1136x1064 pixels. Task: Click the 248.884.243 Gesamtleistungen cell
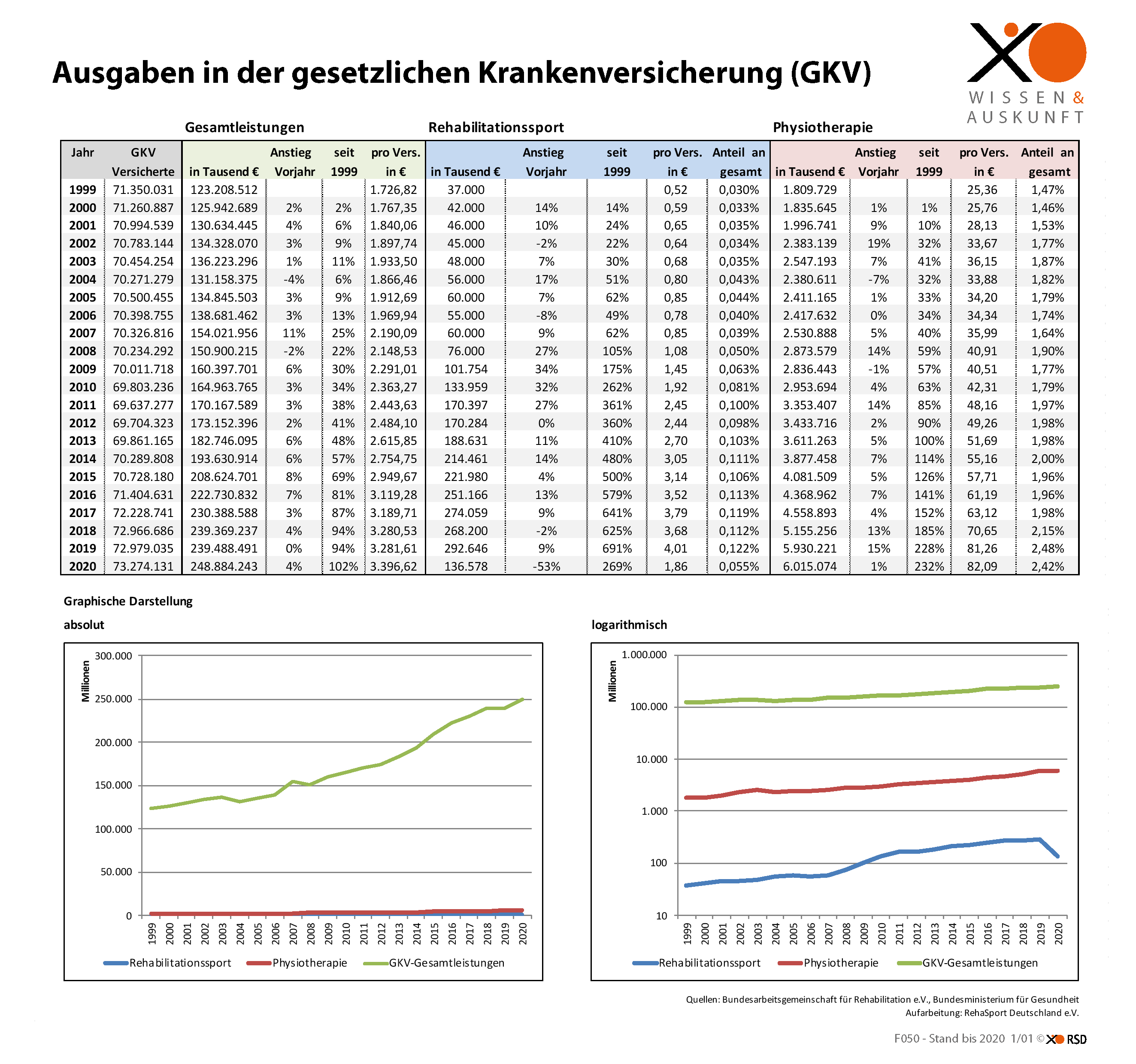coord(224,567)
